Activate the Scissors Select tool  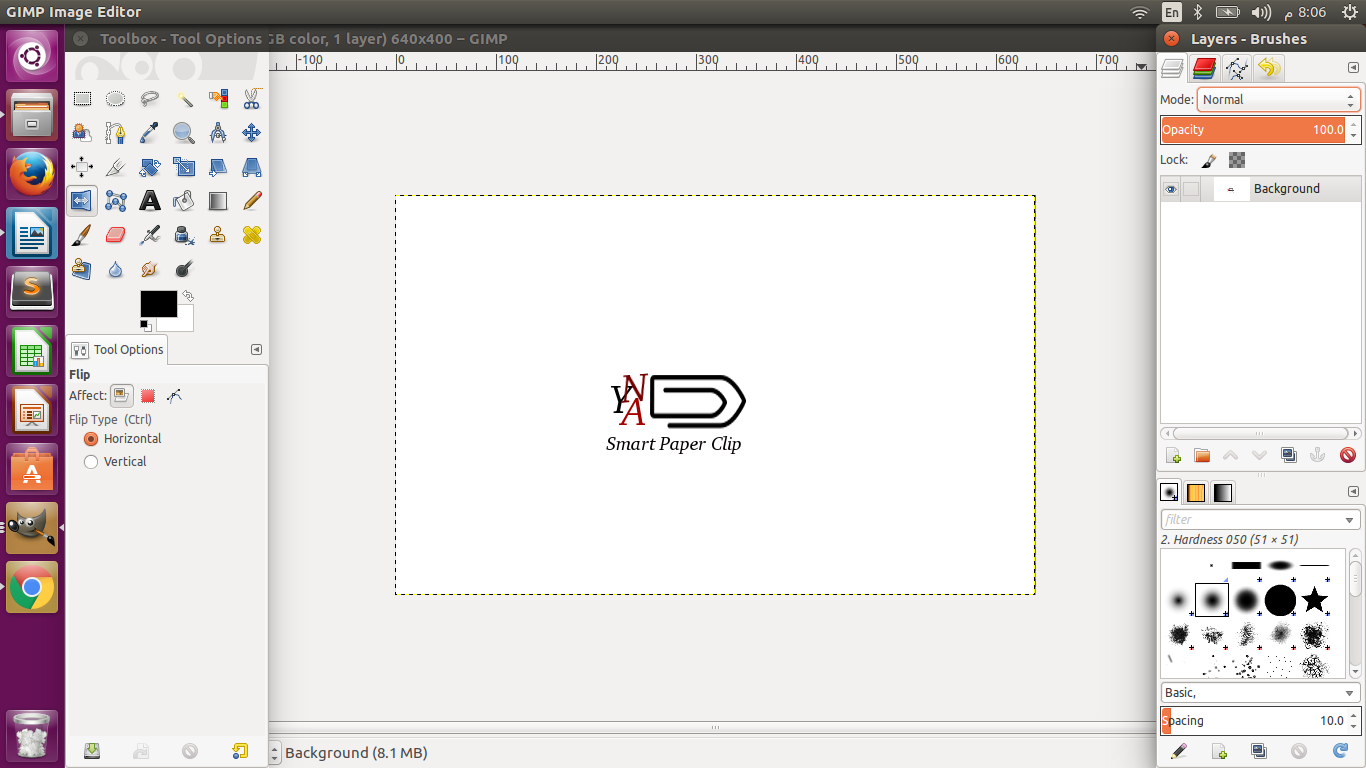pyautogui.click(x=252, y=99)
